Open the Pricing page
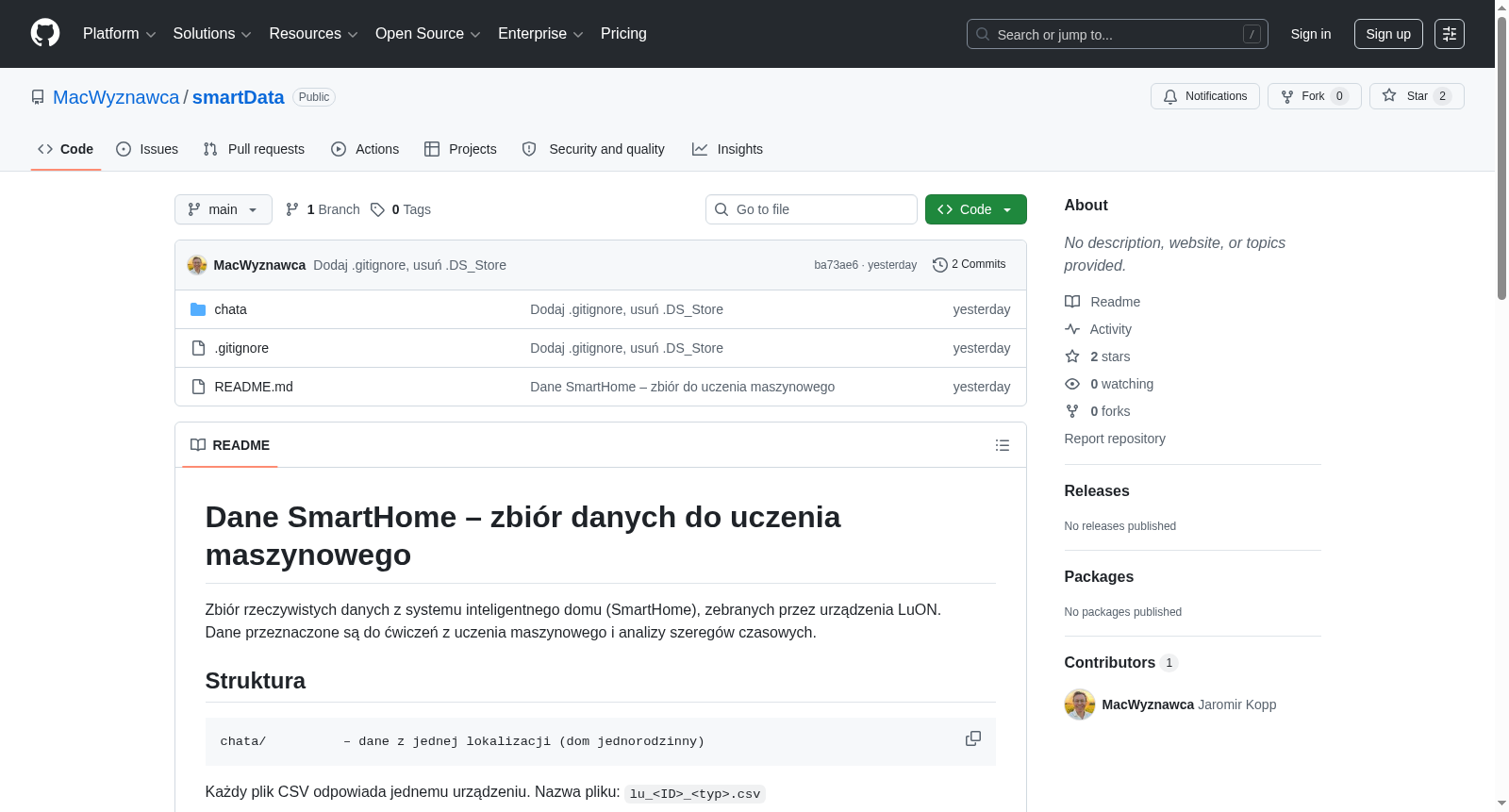The image size is (1509, 812). tap(623, 34)
